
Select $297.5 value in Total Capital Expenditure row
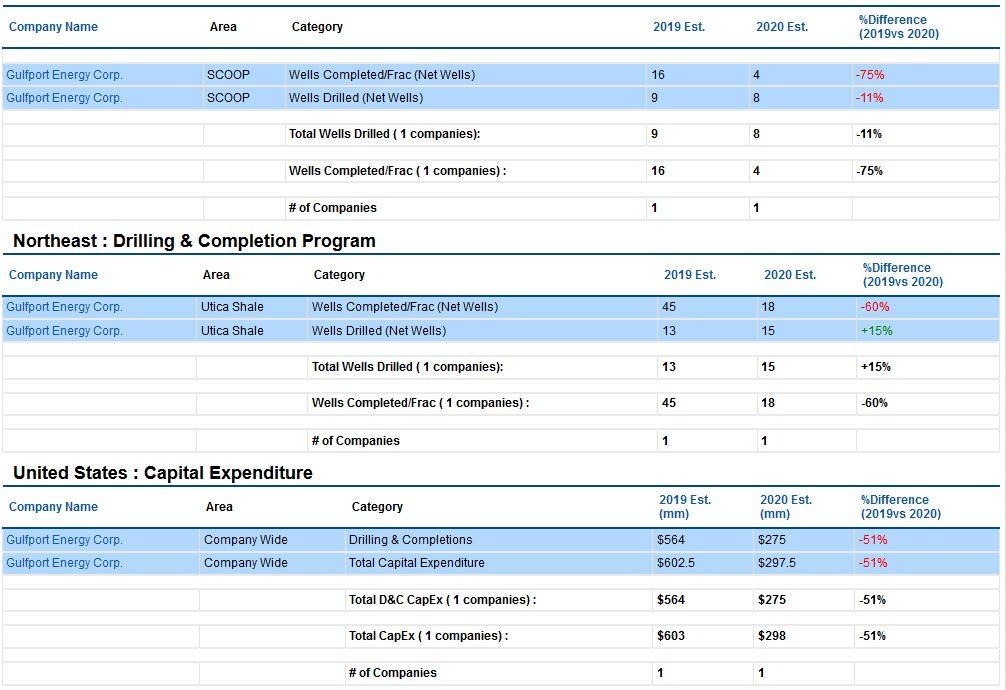[776, 563]
